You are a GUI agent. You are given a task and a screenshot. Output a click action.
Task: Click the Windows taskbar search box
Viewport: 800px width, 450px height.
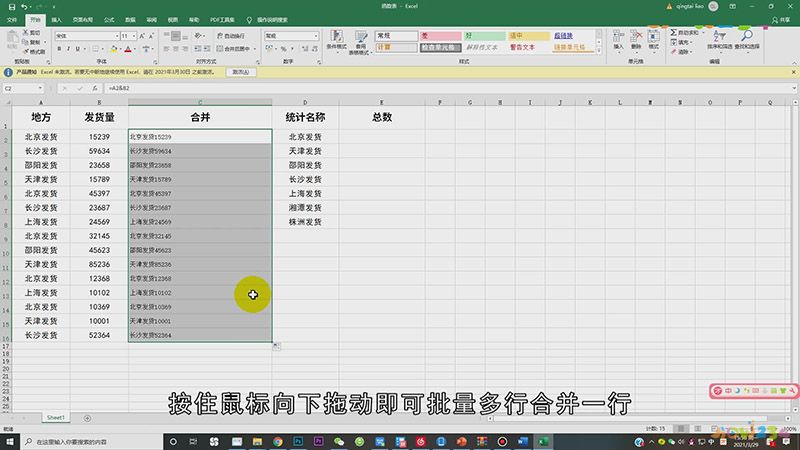pyautogui.click(x=92, y=442)
